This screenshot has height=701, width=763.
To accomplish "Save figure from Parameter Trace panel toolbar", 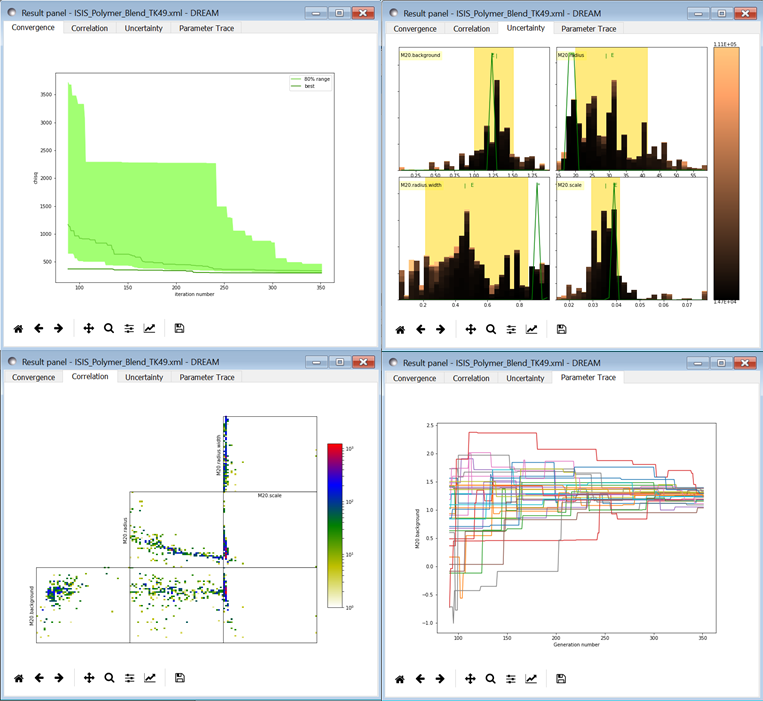I will point(561,678).
